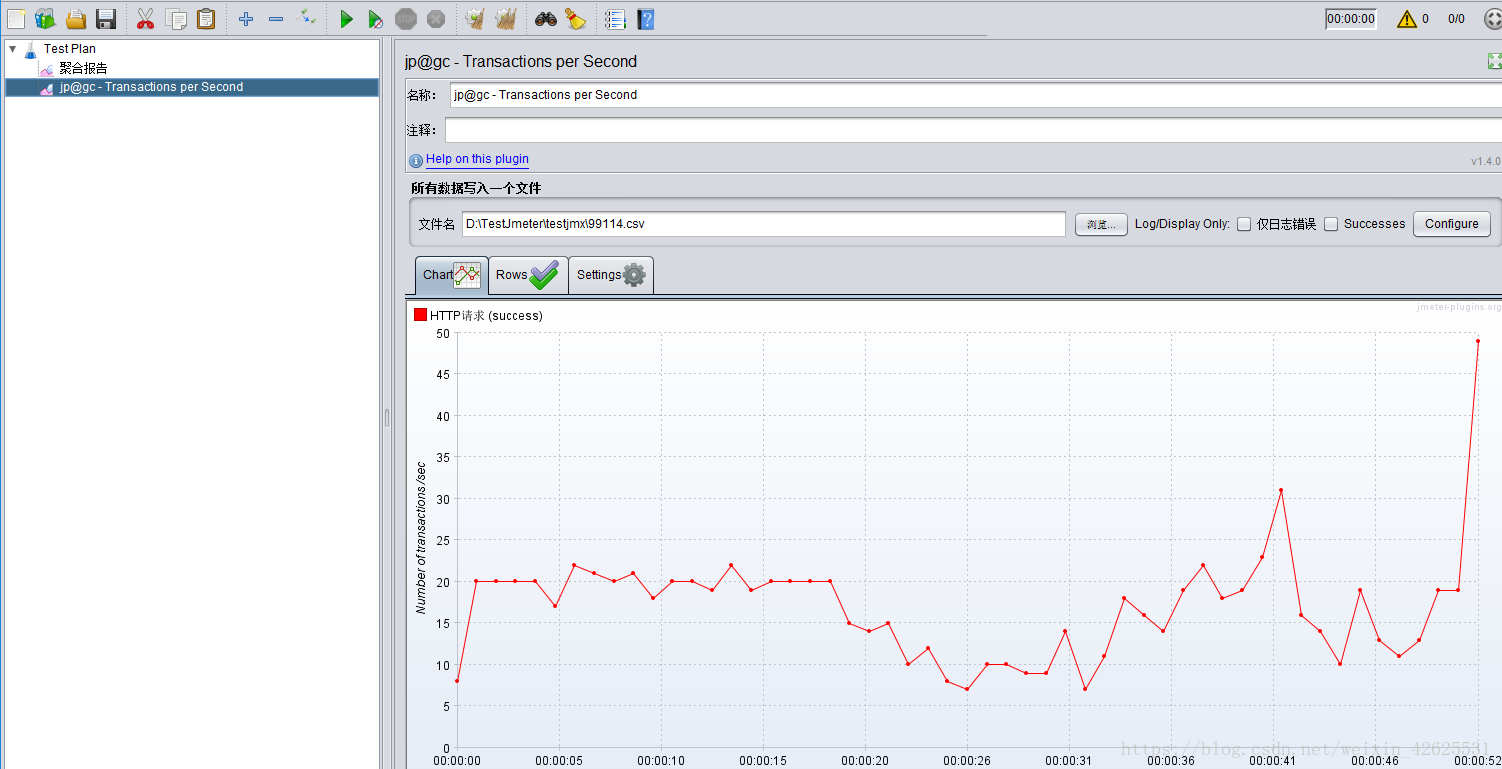Switch to the Chart tab
This screenshot has width=1502, height=769.
pyautogui.click(x=451, y=275)
